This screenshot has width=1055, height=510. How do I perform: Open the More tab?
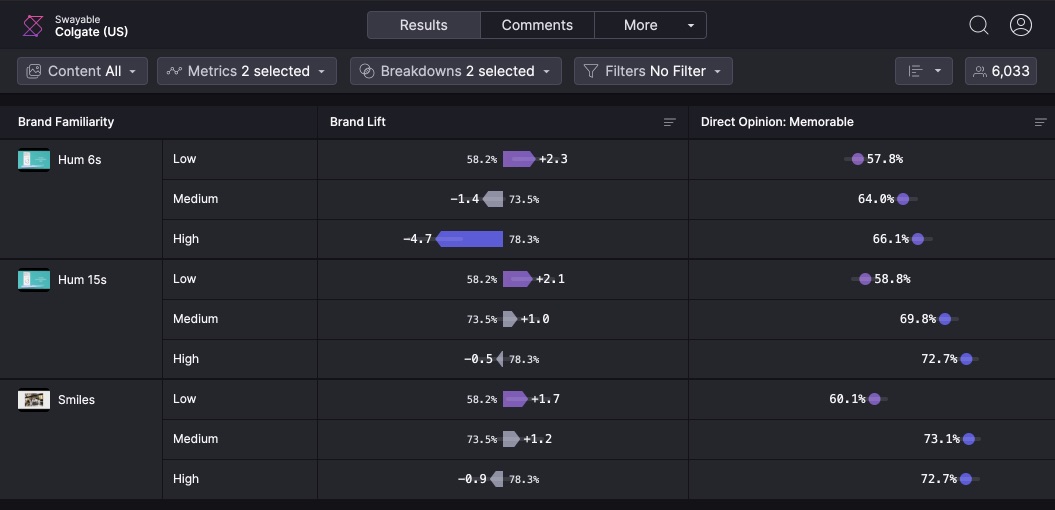(640, 25)
